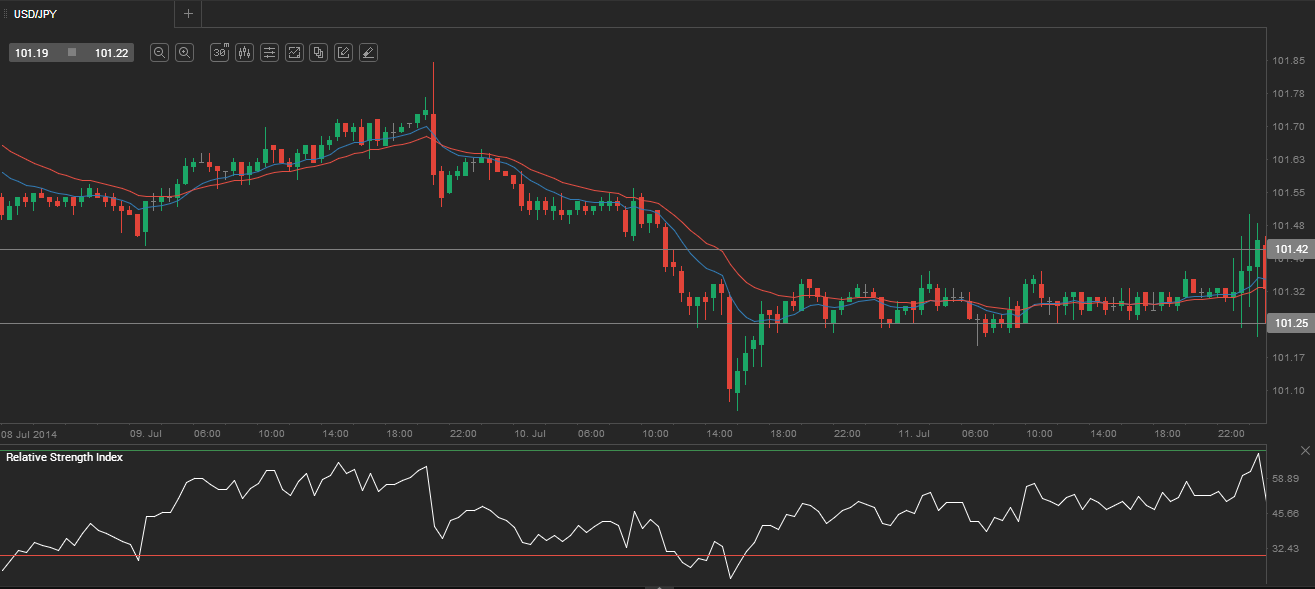Image resolution: width=1315 pixels, height=589 pixels.
Task: Open the candlestick chart type menu
Action: point(244,53)
